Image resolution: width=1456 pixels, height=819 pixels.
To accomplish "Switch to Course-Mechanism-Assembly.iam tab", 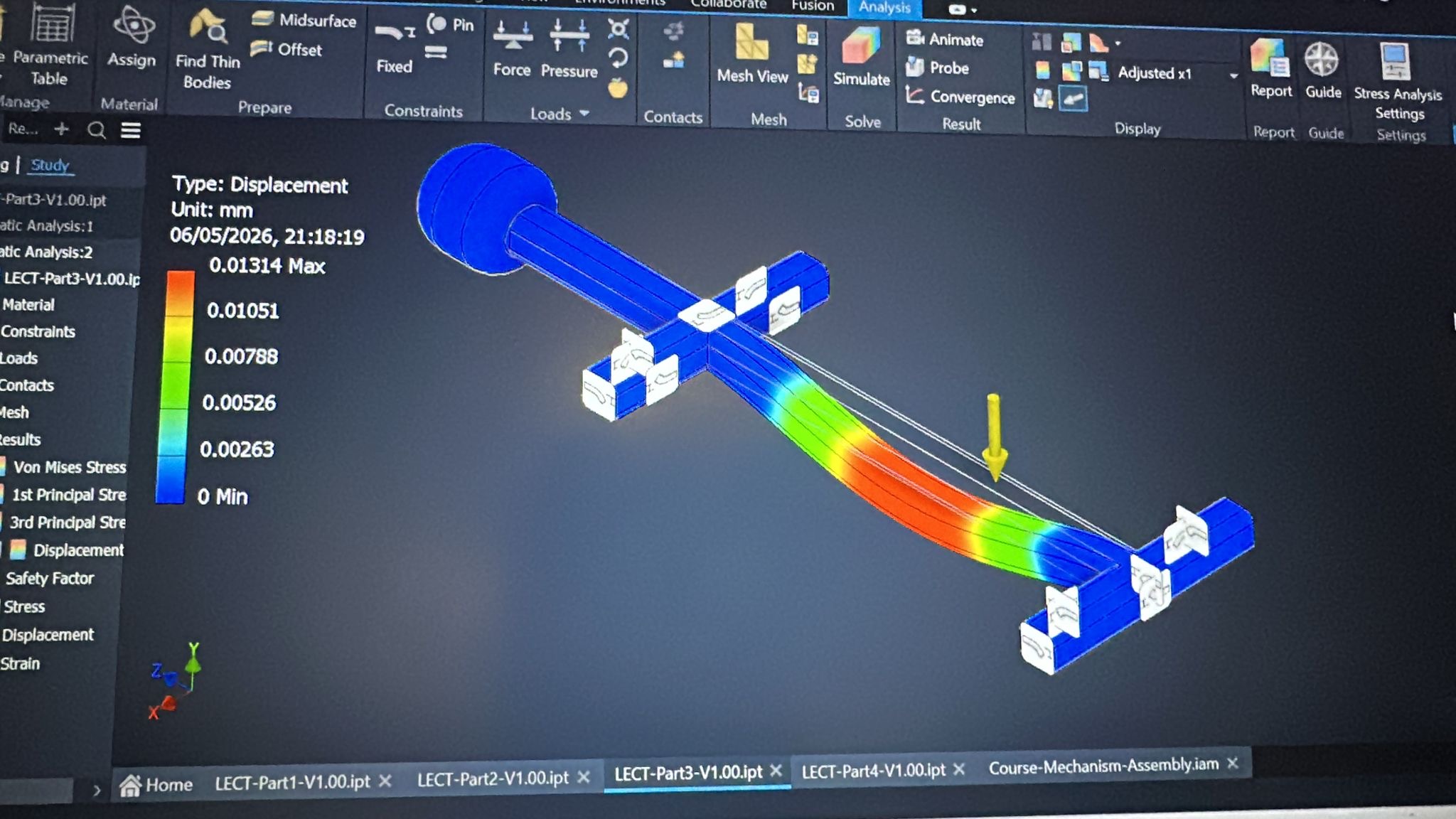I will point(1103,766).
